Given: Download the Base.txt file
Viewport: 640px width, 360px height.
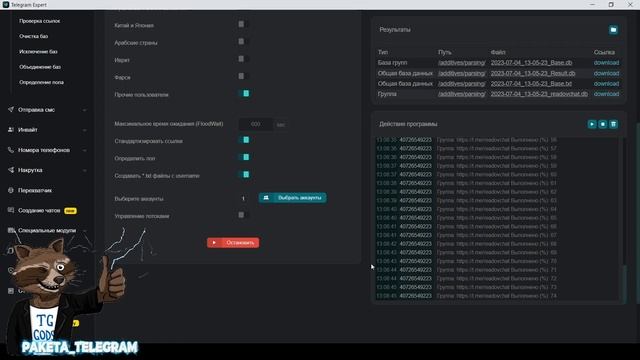Looking at the screenshot, I should (x=606, y=84).
